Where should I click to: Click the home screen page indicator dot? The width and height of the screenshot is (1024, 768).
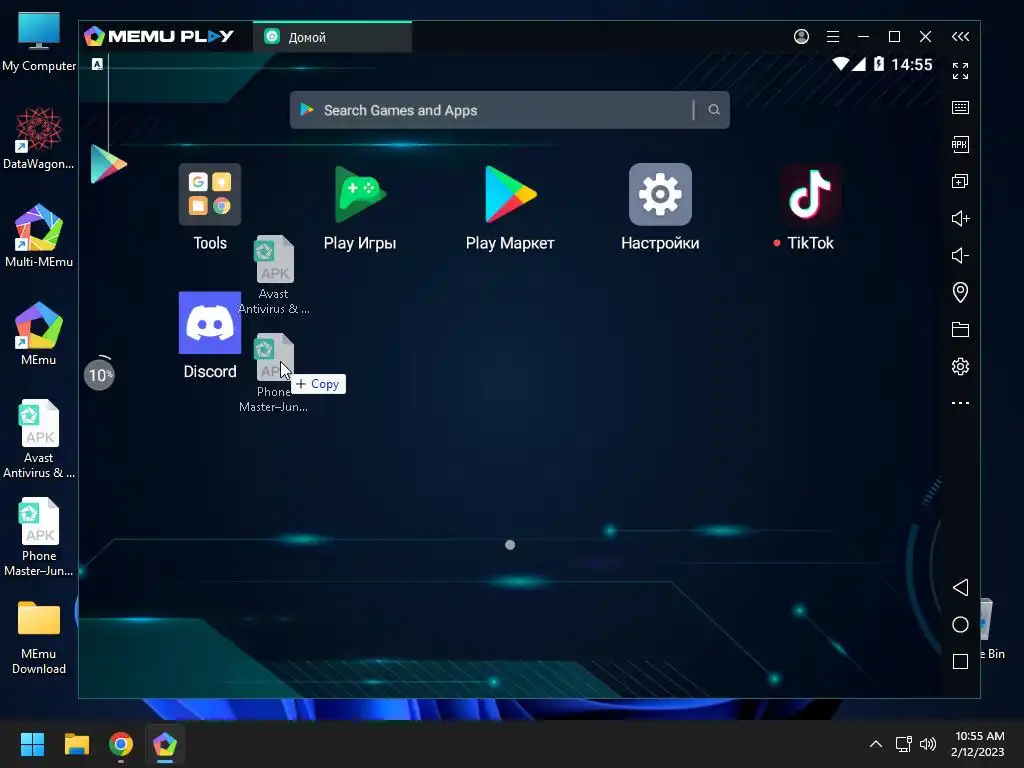(510, 545)
